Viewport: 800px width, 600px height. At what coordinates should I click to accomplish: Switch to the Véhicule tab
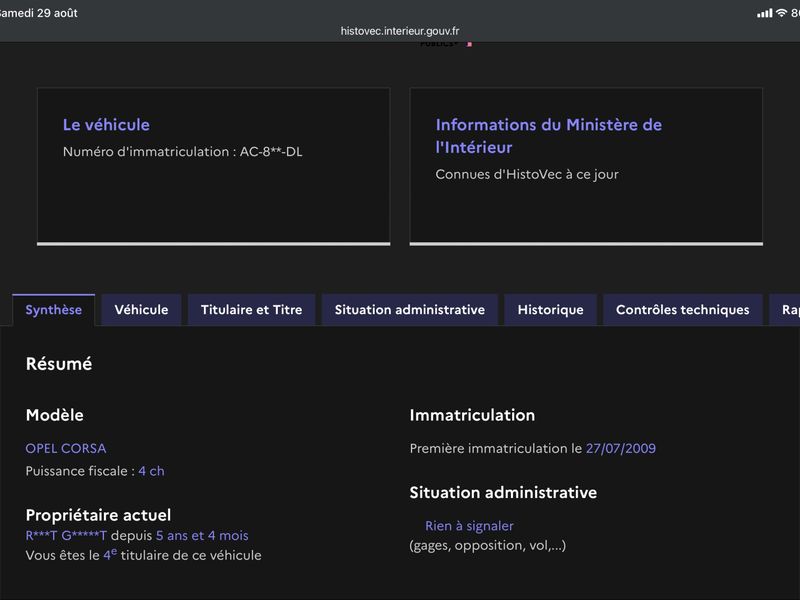tap(141, 310)
